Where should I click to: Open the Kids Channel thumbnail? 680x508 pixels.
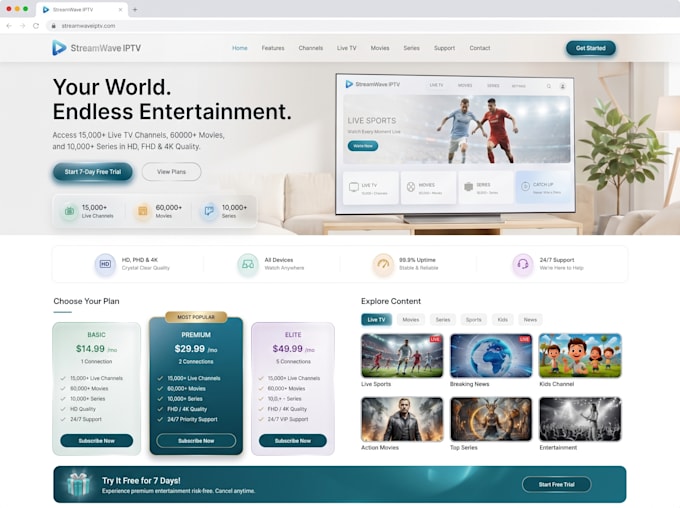[x=580, y=356]
